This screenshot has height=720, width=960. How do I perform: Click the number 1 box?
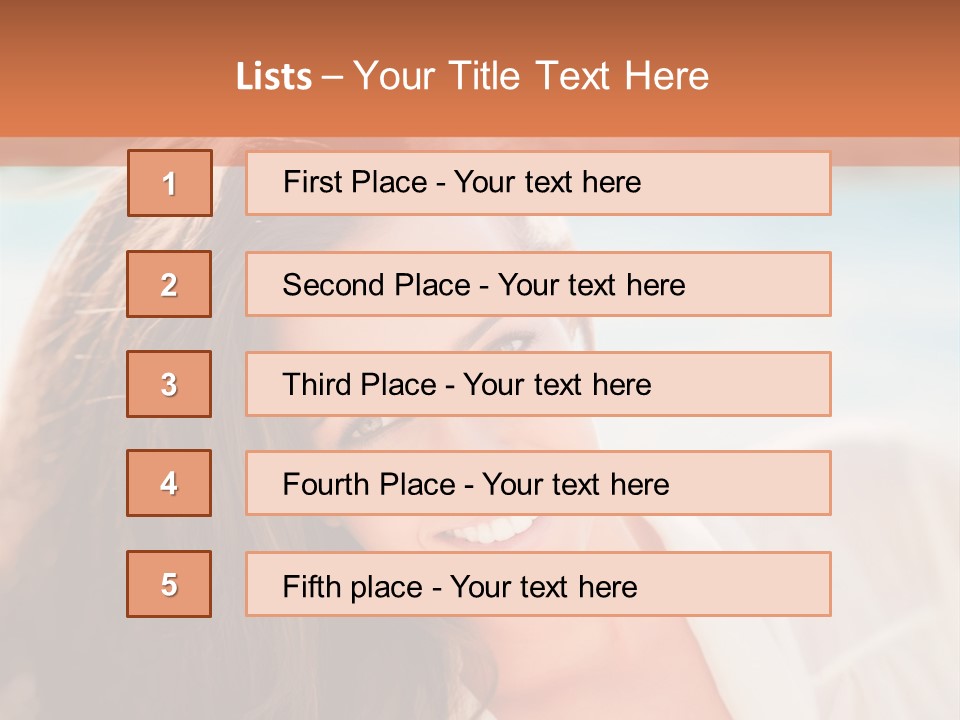(170, 183)
